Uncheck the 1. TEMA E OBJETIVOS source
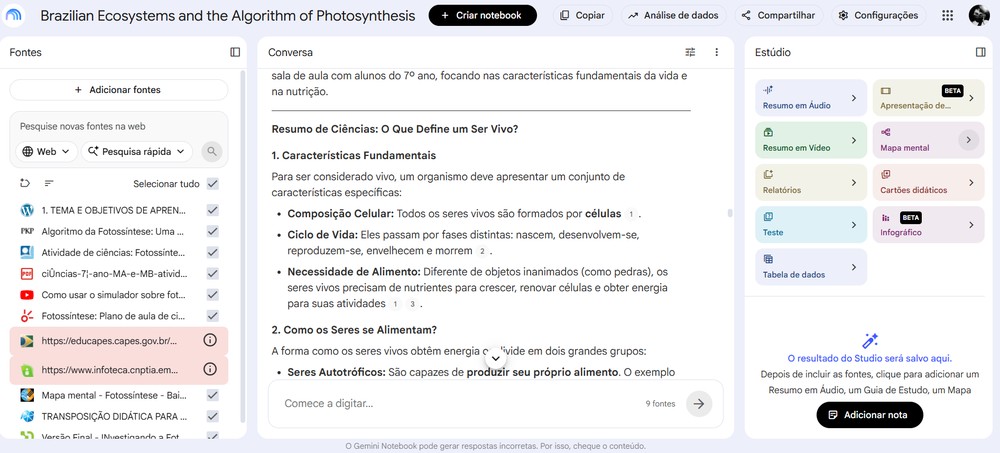 [213, 210]
